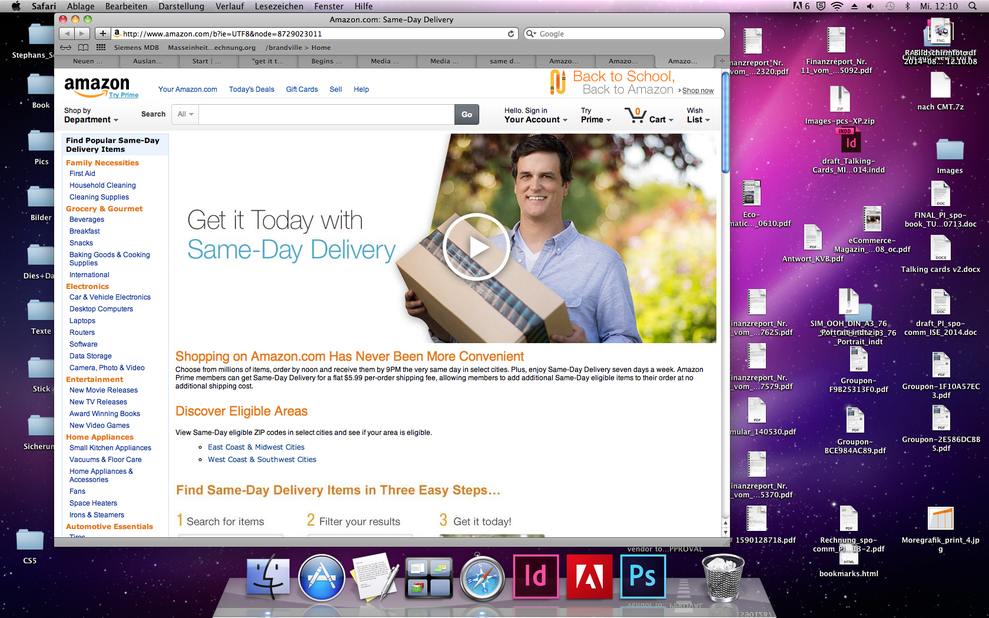The height and width of the screenshot is (618, 989).
Task: Click the Bluetooth menu bar icon
Action: (908, 6)
